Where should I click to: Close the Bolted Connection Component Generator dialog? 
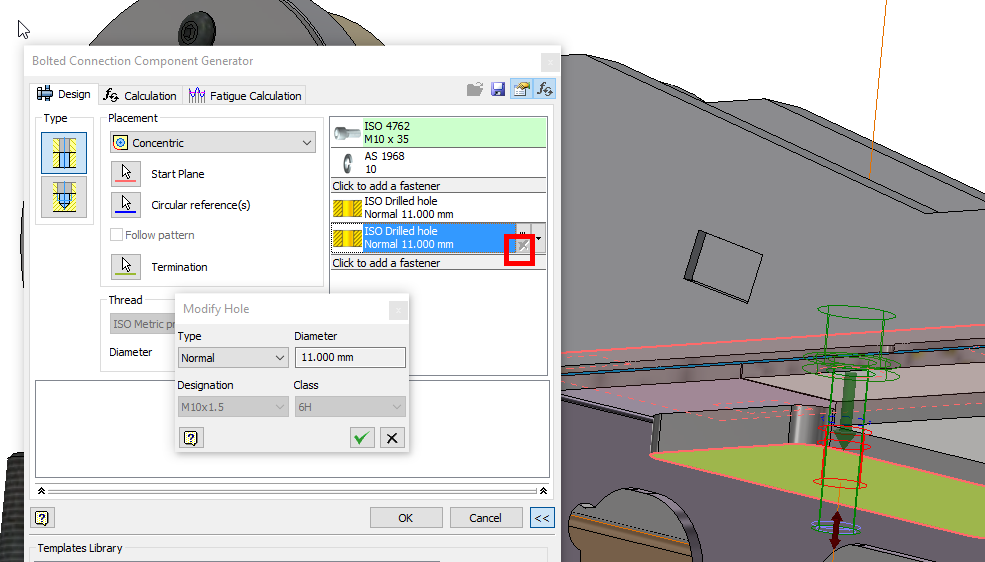coord(550,62)
